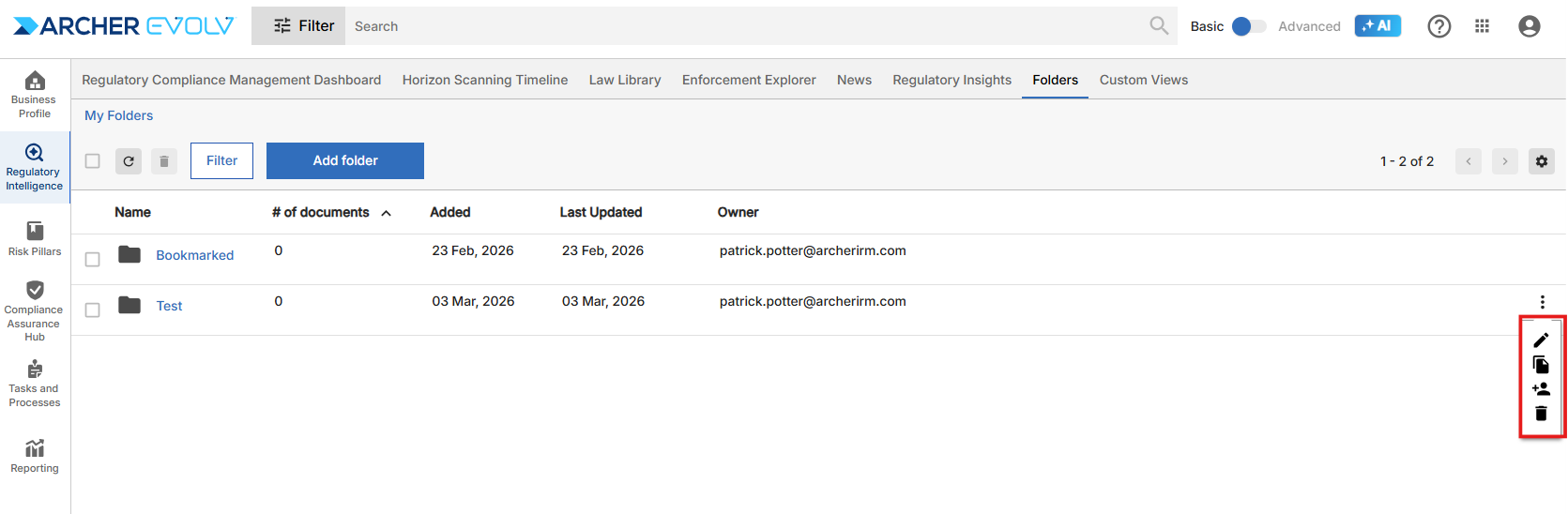Click into the Search input field
The height and width of the screenshot is (514, 1568).
point(741,26)
